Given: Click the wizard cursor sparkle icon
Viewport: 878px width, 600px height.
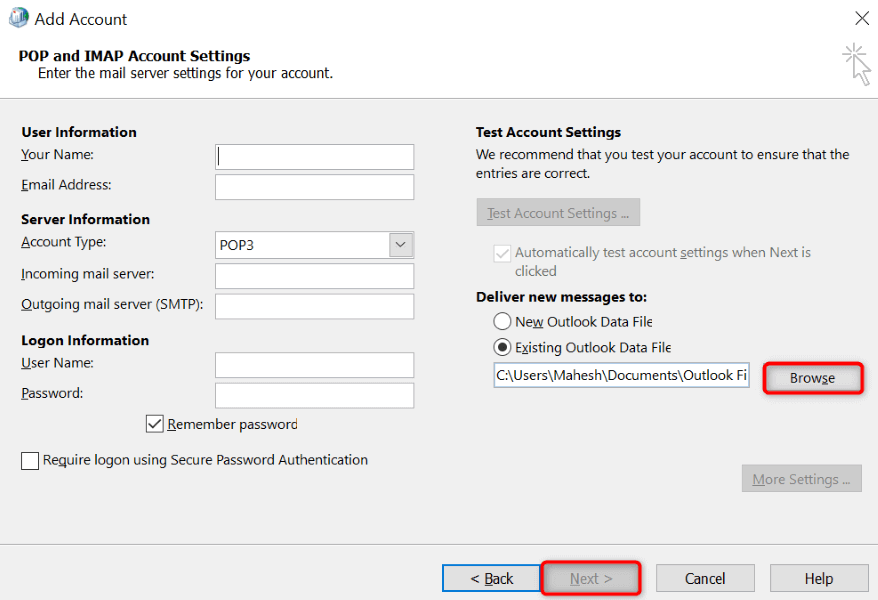Looking at the screenshot, I should tap(856, 63).
